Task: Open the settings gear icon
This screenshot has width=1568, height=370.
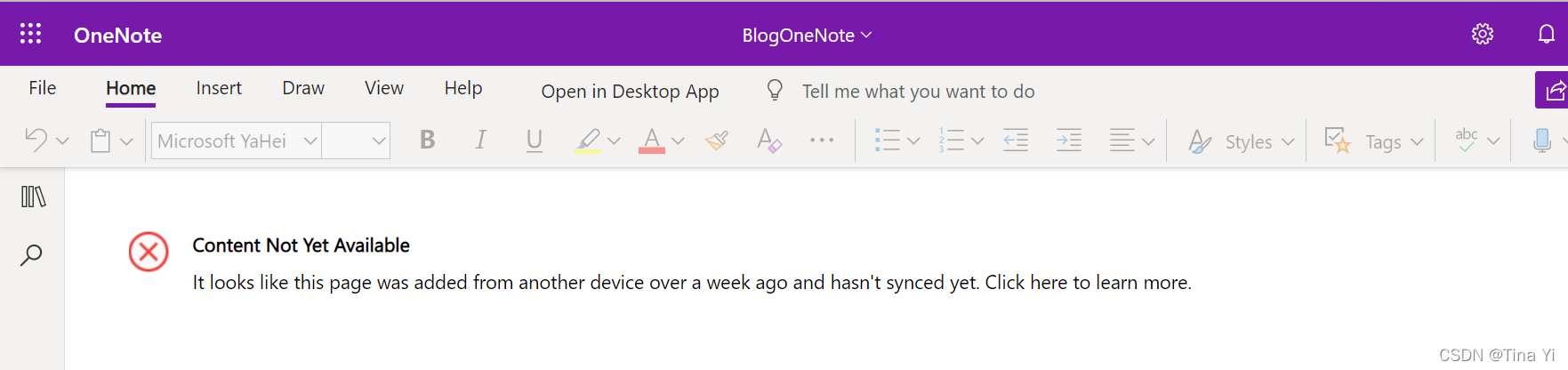Action: (x=1483, y=34)
